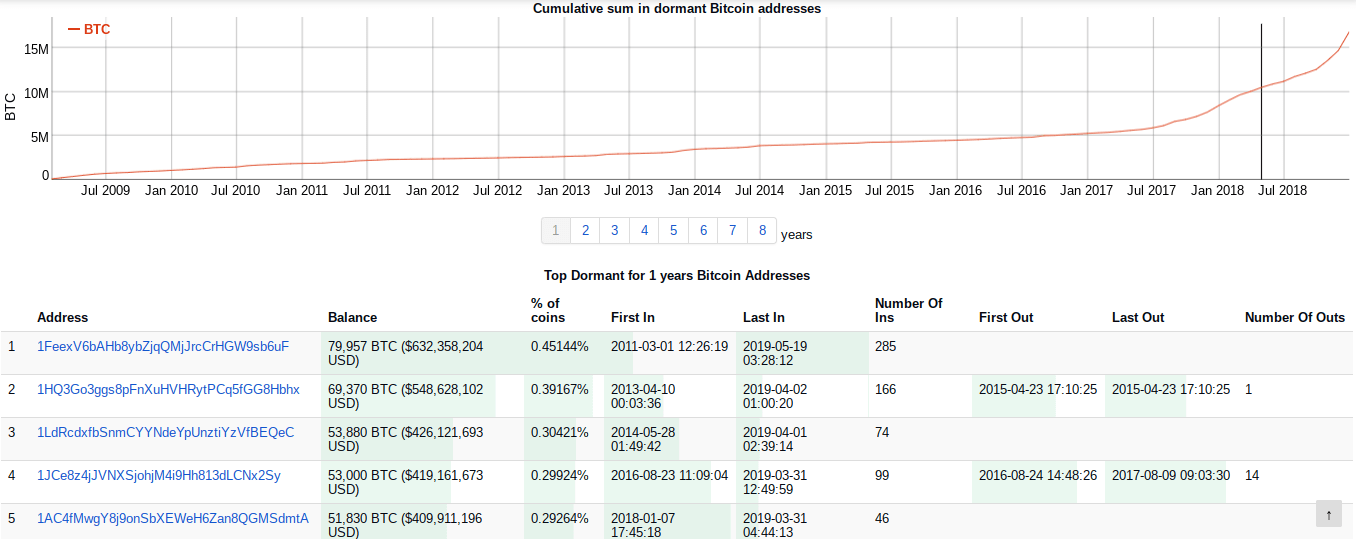This screenshot has height=539, width=1356.
Task: Select the 8 years option
Action: coord(762,231)
